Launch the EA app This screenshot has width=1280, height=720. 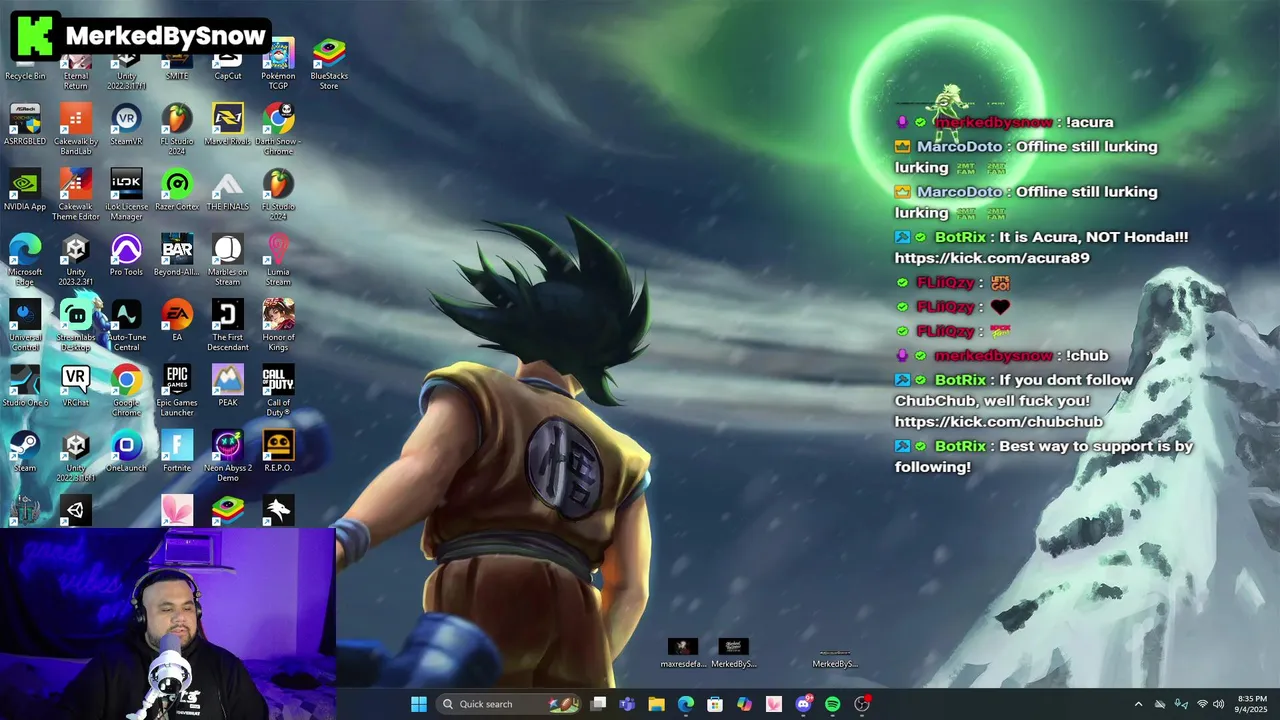pyautogui.click(x=177, y=320)
